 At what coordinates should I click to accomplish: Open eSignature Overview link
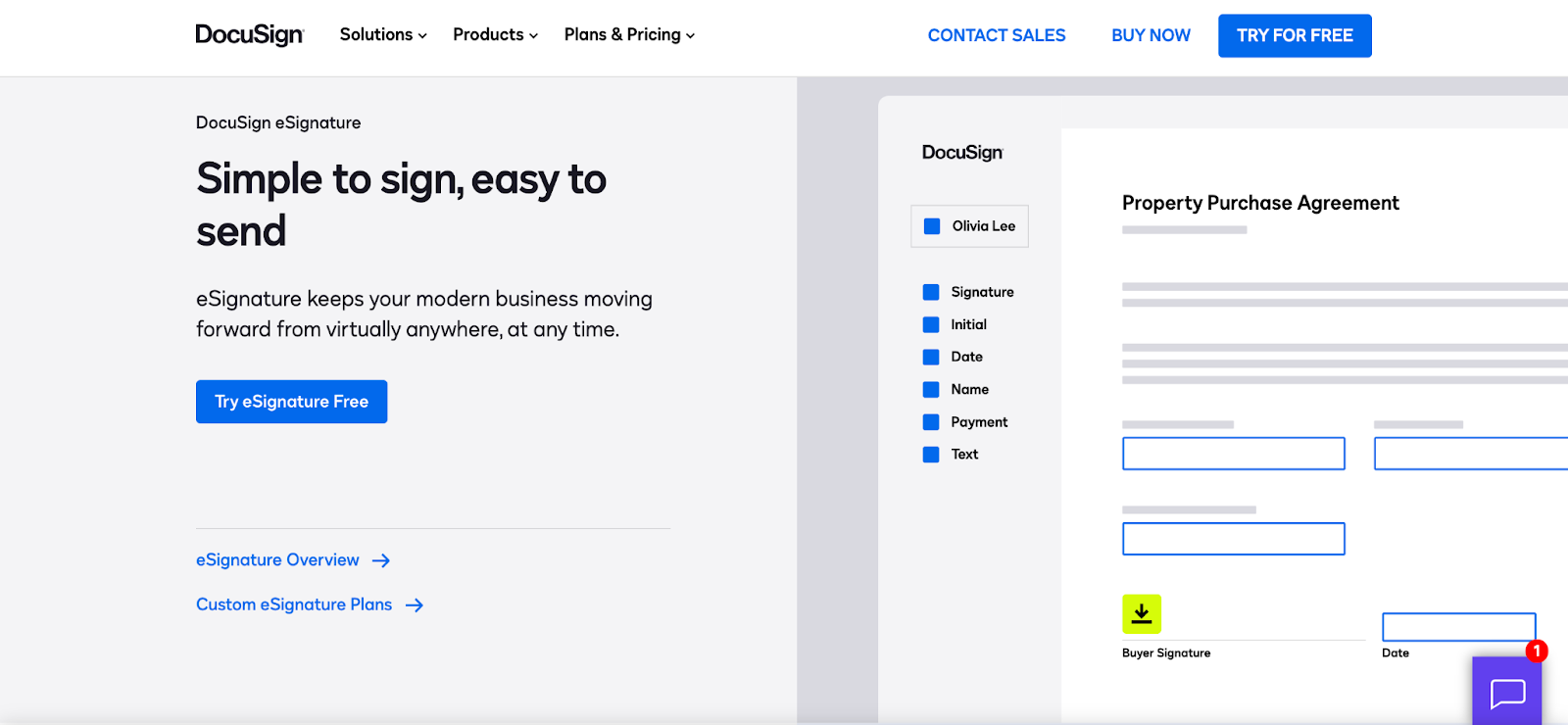(x=277, y=560)
